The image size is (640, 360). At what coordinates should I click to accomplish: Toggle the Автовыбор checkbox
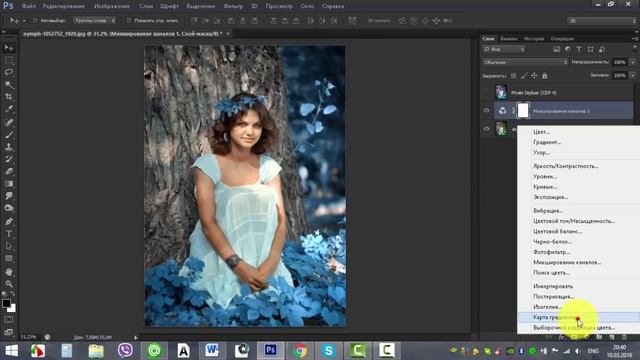click(x=35, y=20)
